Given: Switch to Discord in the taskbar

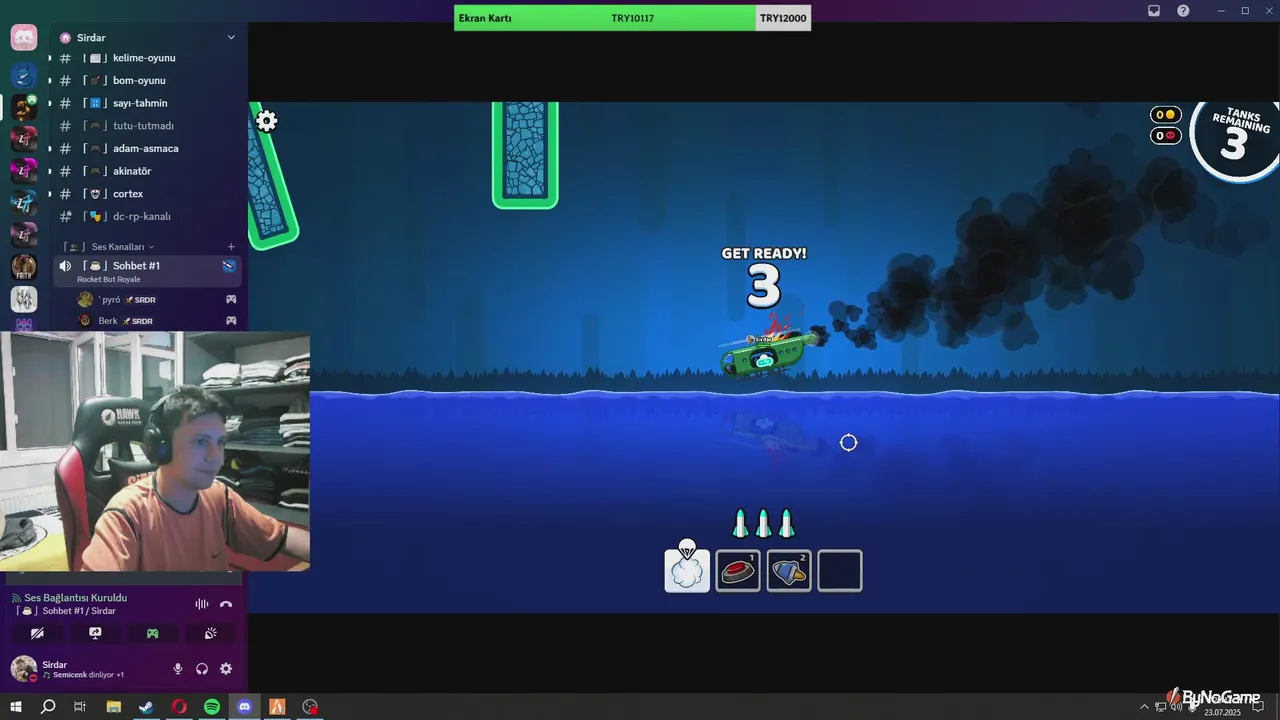Looking at the screenshot, I should point(245,707).
